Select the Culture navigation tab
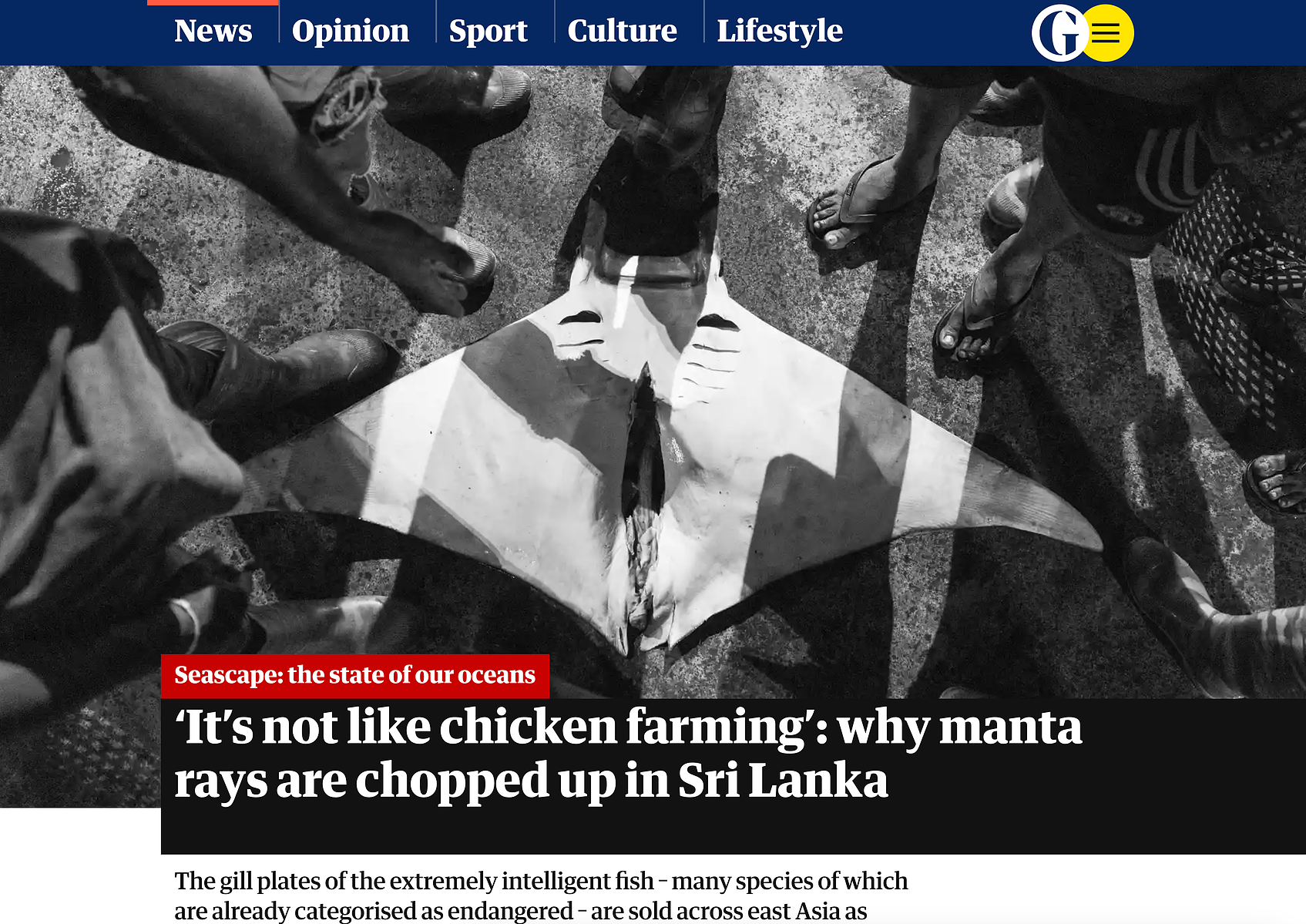 [622, 31]
